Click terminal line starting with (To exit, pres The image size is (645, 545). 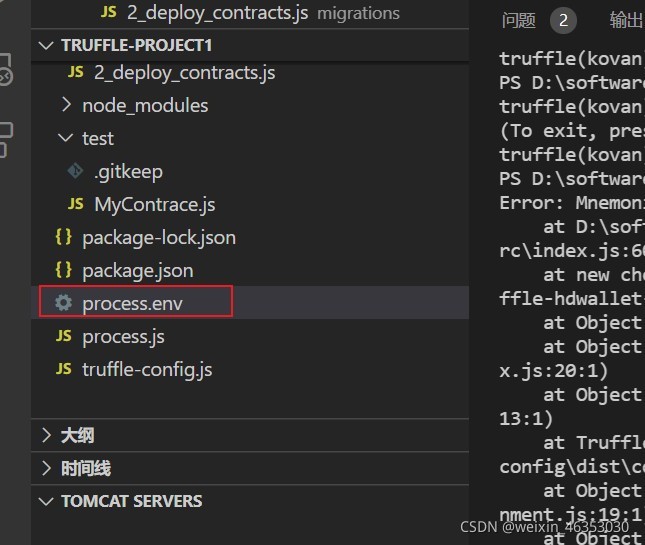coord(572,131)
